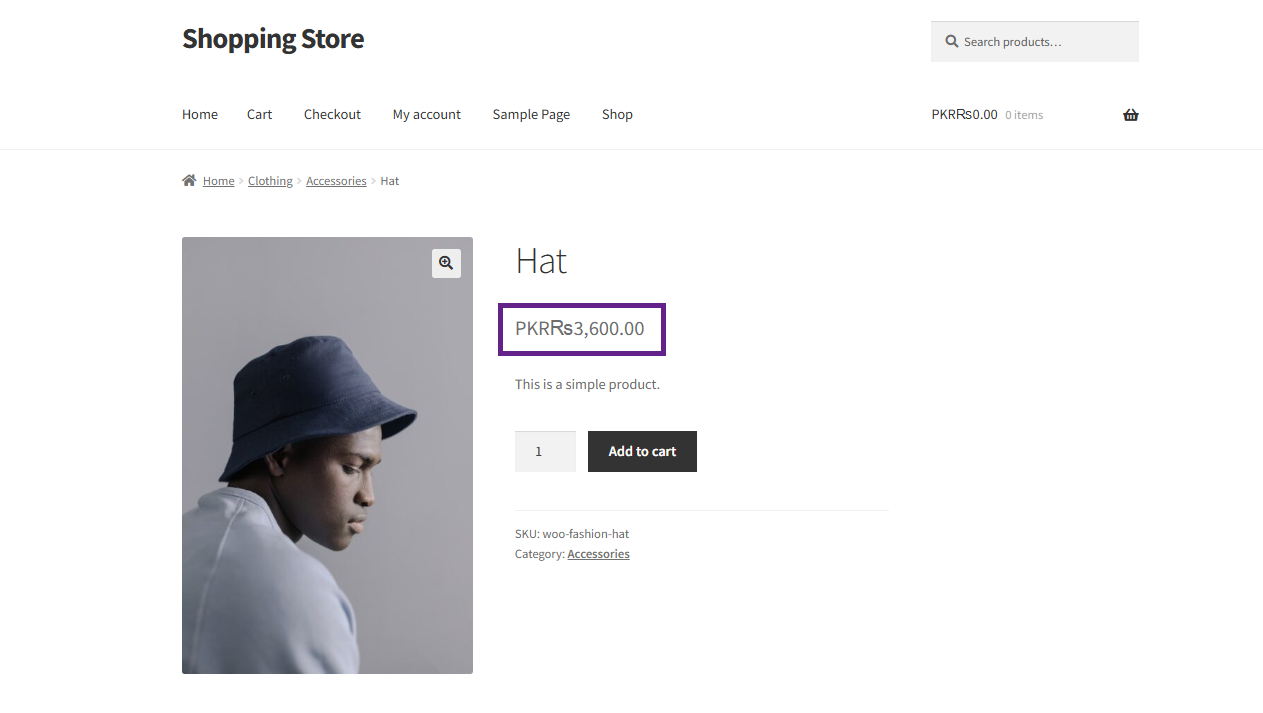Open the Hat product image
This screenshot has height=713, width=1263.
[327, 455]
